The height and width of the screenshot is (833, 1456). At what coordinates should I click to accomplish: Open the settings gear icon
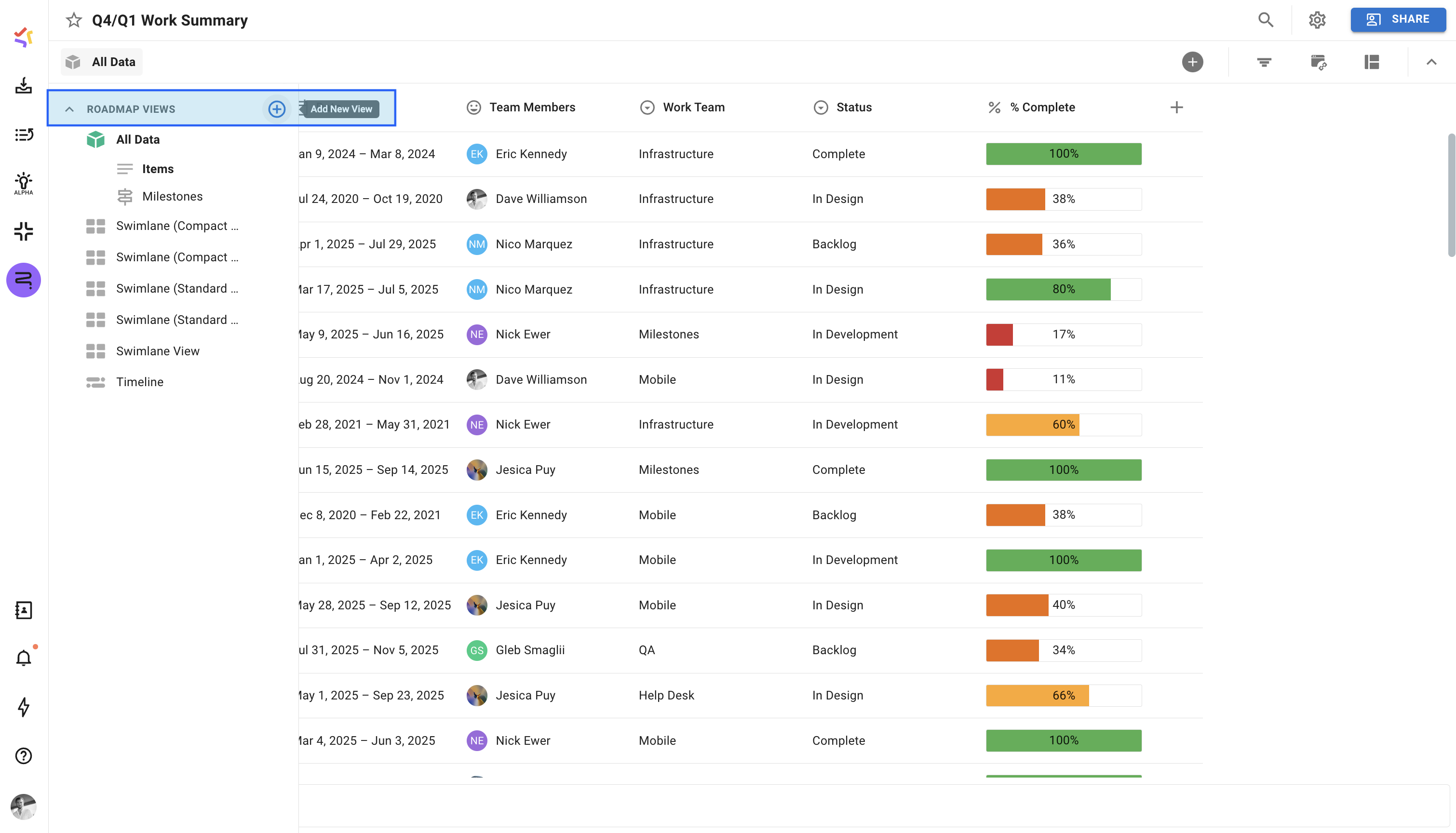coord(1317,20)
